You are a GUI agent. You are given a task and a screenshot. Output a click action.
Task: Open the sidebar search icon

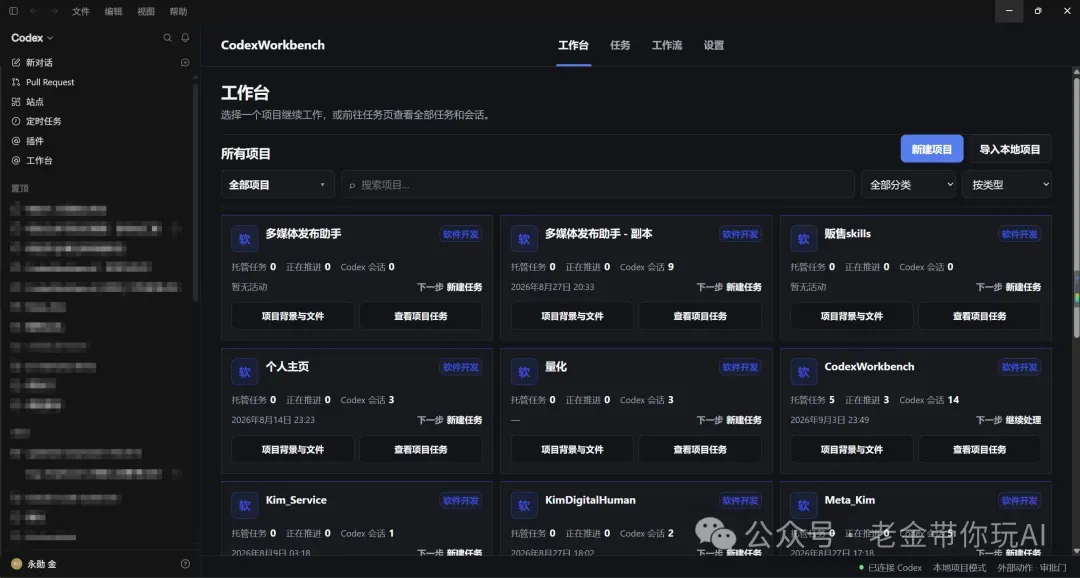pyautogui.click(x=167, y=38)
